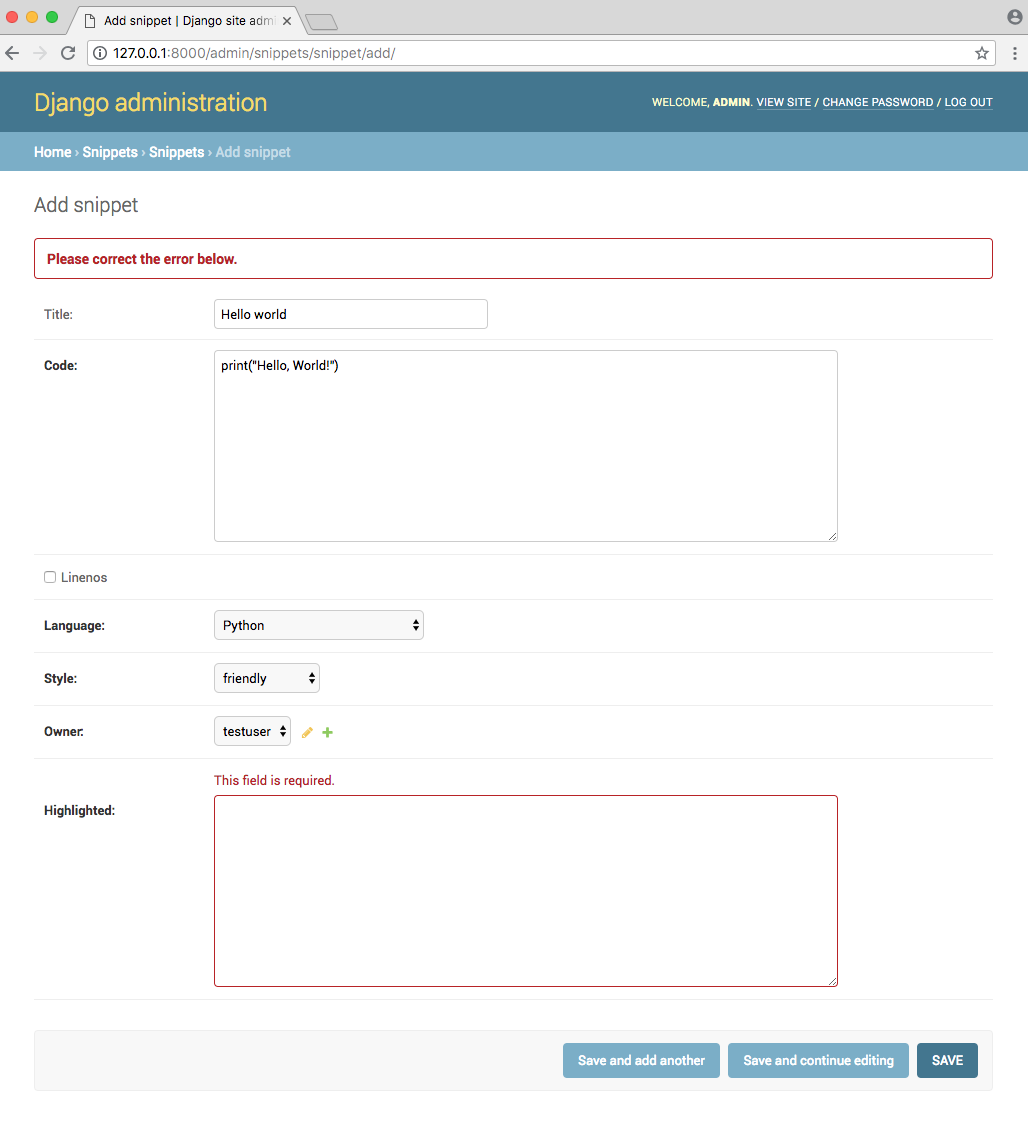Viewport: 1028px width, 1122px height.
Task: Click the VIEW SITE link
Action: pyautogui.click(x=784, y=102)
